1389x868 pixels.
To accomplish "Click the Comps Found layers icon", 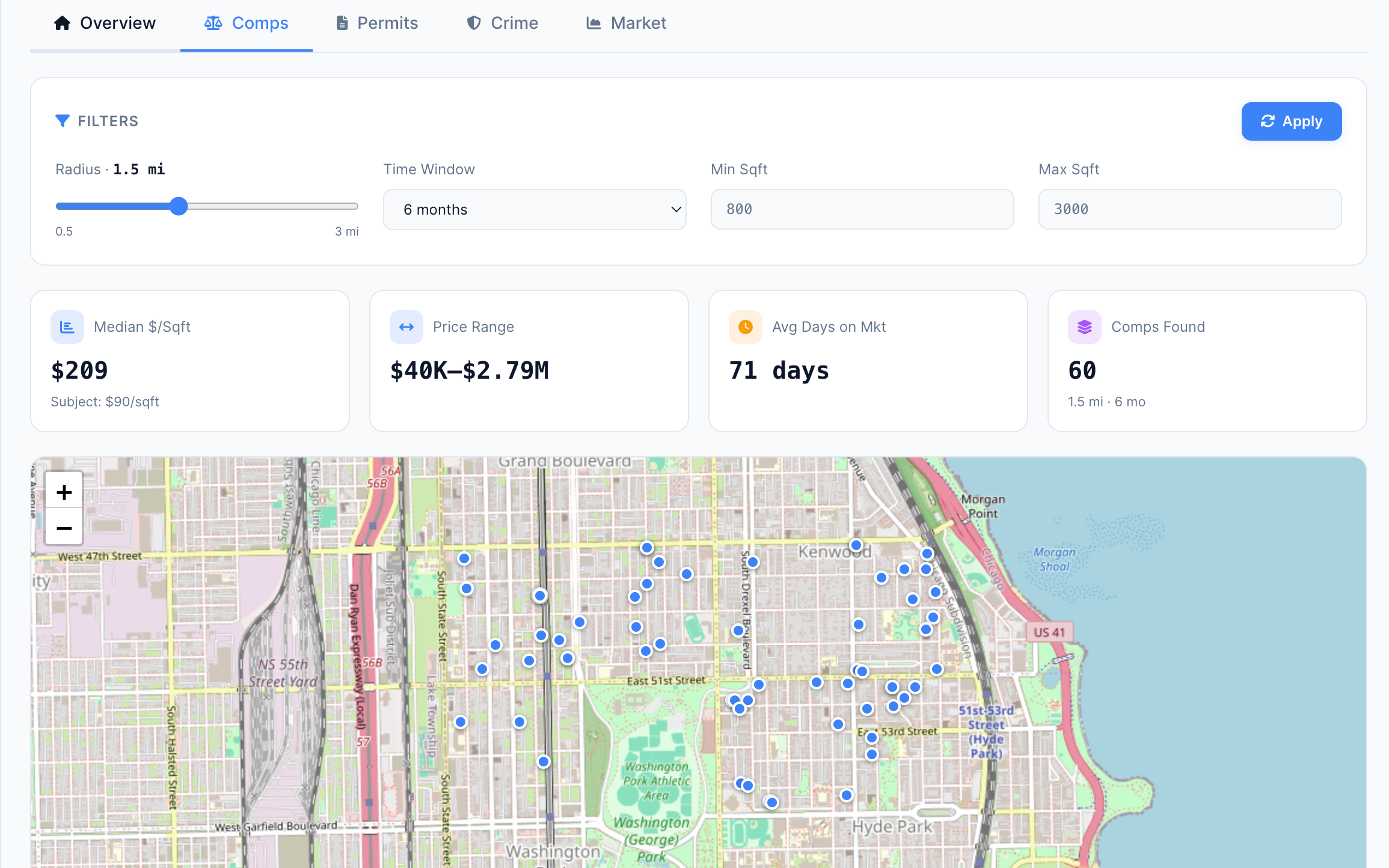I will click(x=1085, y=327).
